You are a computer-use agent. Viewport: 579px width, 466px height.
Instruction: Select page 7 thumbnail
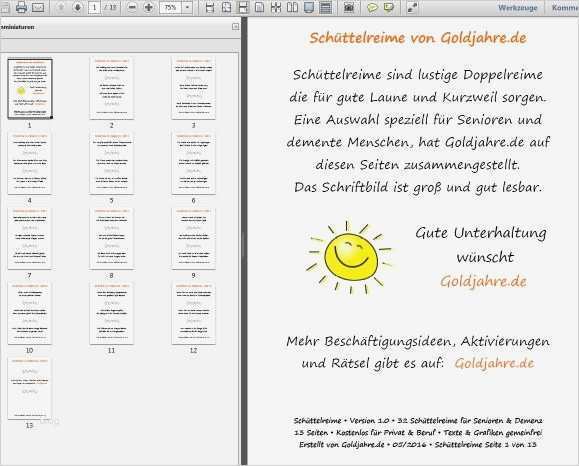tap(30, 239)
